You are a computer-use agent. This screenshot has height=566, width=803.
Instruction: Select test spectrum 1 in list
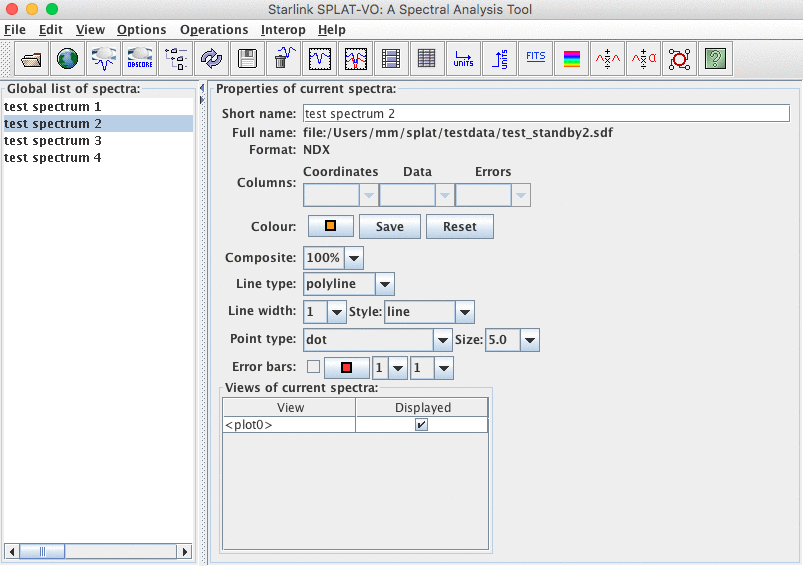click(x=98, y=107)
